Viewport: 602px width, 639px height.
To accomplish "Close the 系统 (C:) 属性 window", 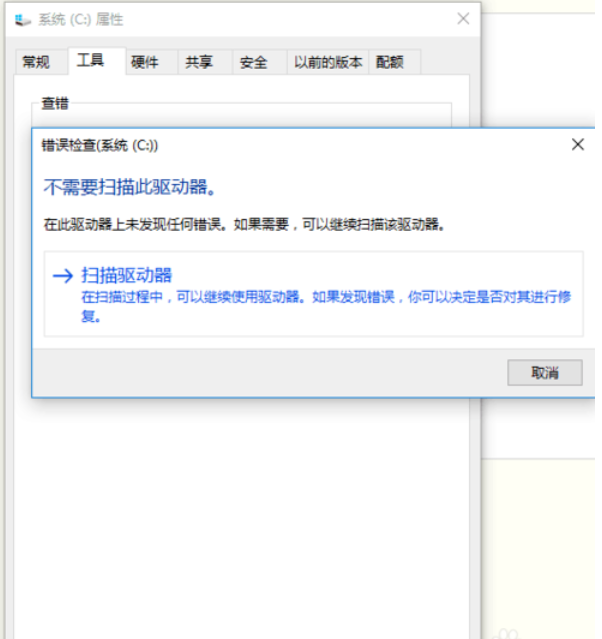I will [463, 19].
